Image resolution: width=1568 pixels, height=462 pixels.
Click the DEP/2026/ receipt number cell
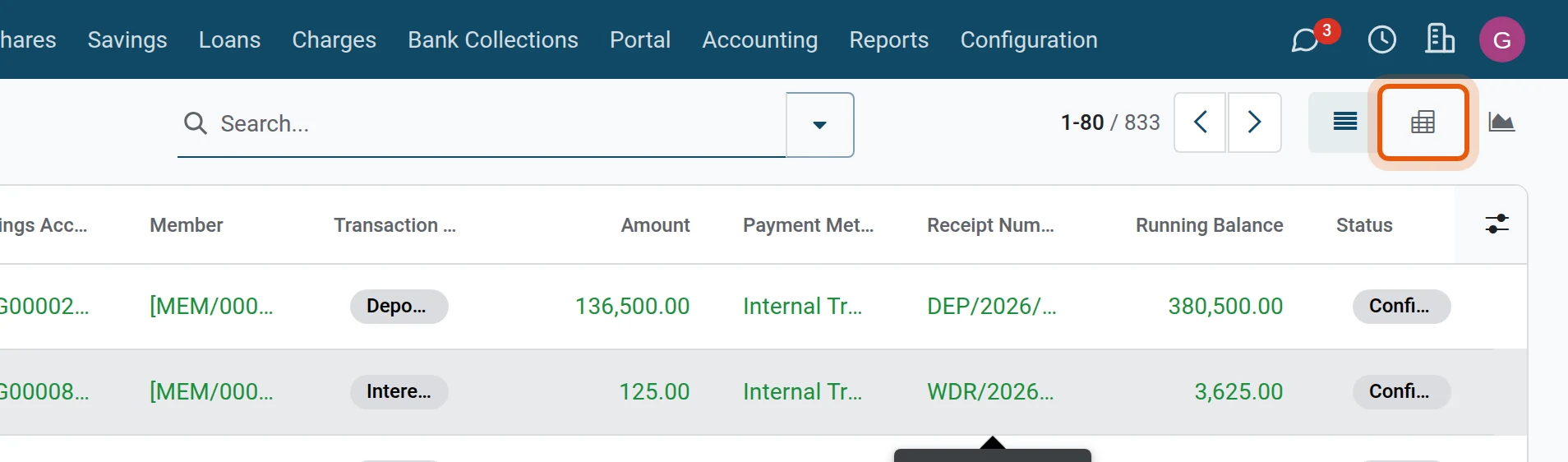pos(992,307)
